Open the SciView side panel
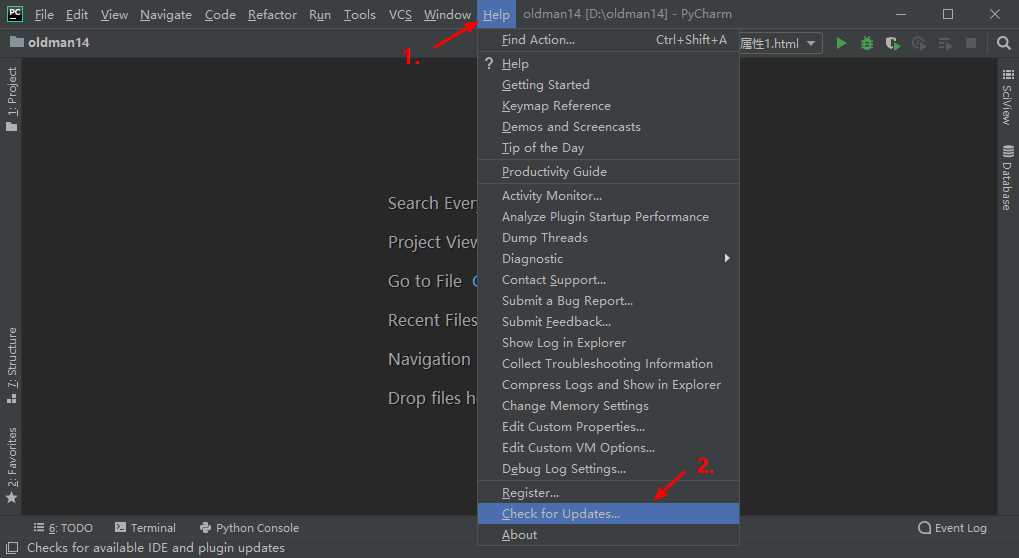This screenshot has width=1019, height=558. 1007,97
